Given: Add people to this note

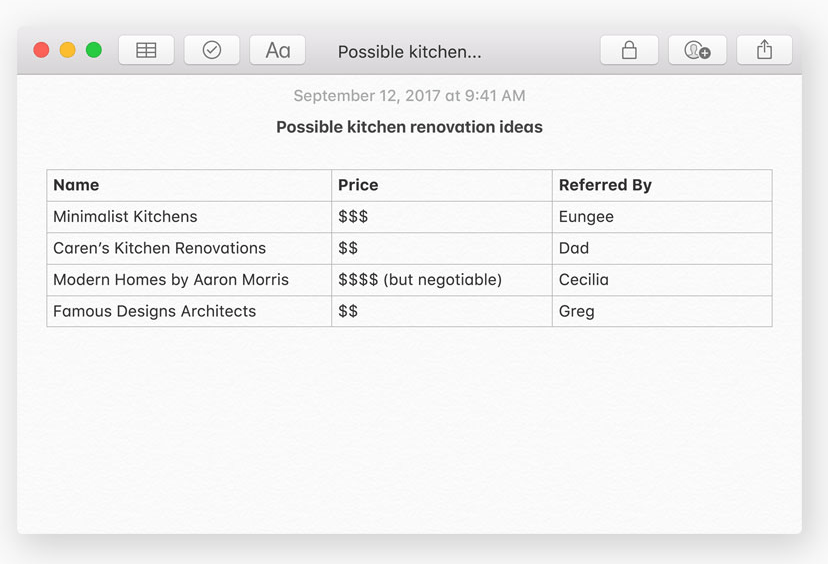Looking at the screenshot, I should 697,50.
